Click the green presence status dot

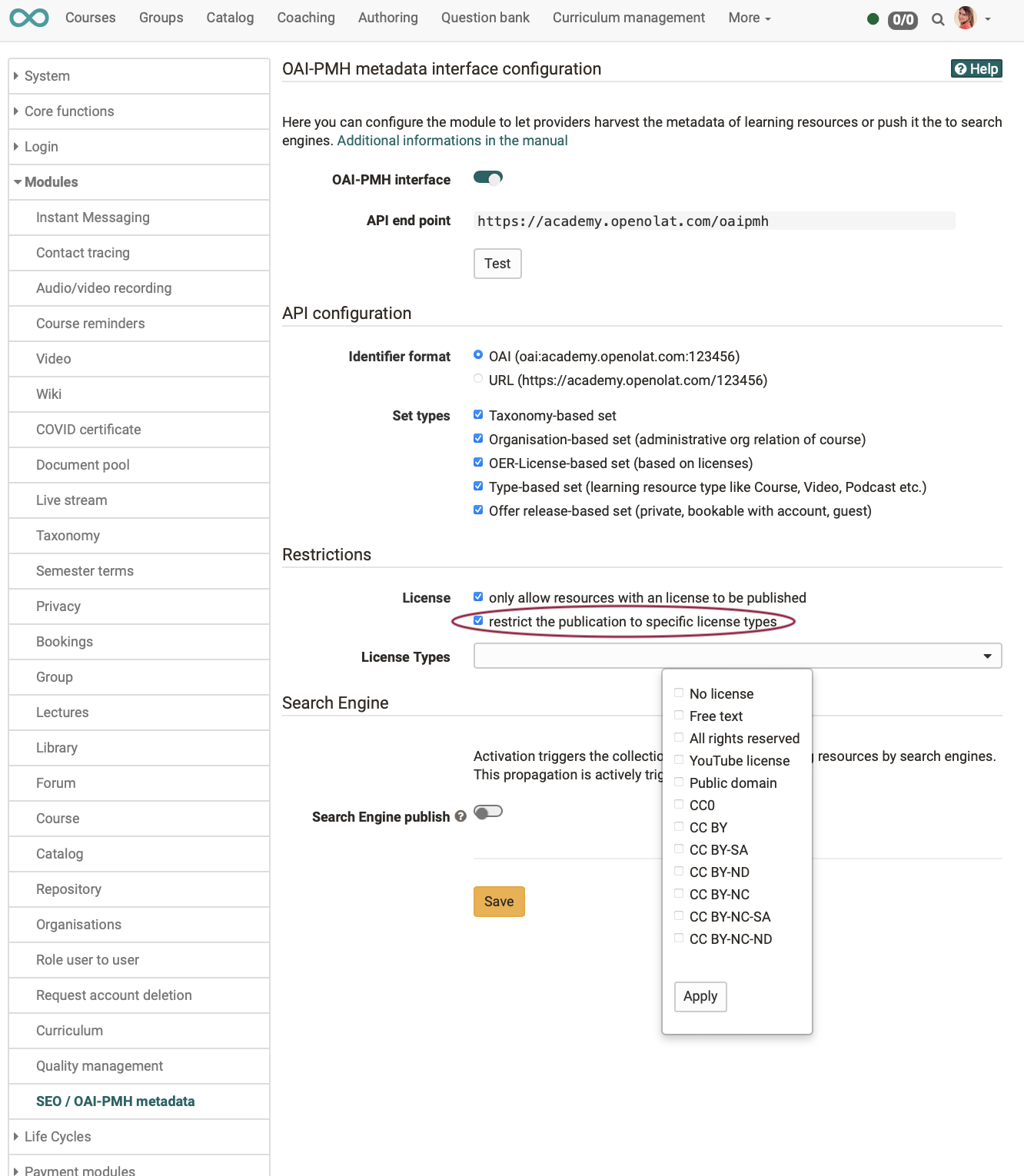tap(873, 19)
